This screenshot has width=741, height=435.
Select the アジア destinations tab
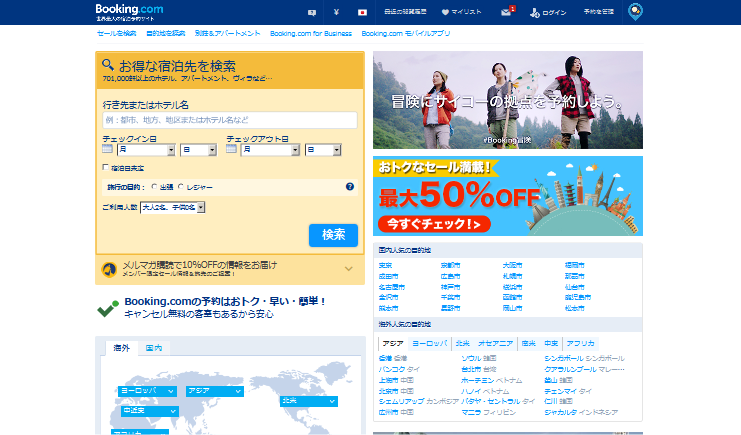click(393, 343)
